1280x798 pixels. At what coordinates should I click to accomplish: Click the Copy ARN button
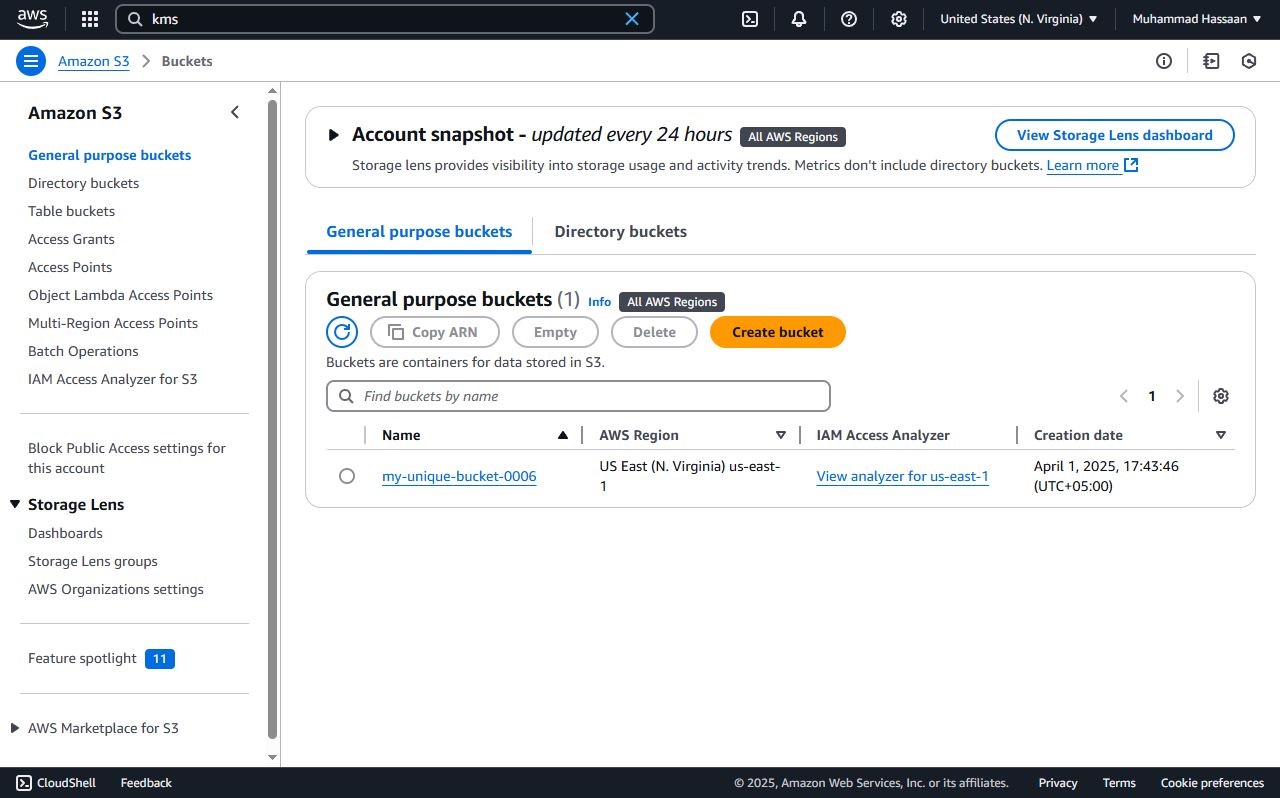point(433,332)
